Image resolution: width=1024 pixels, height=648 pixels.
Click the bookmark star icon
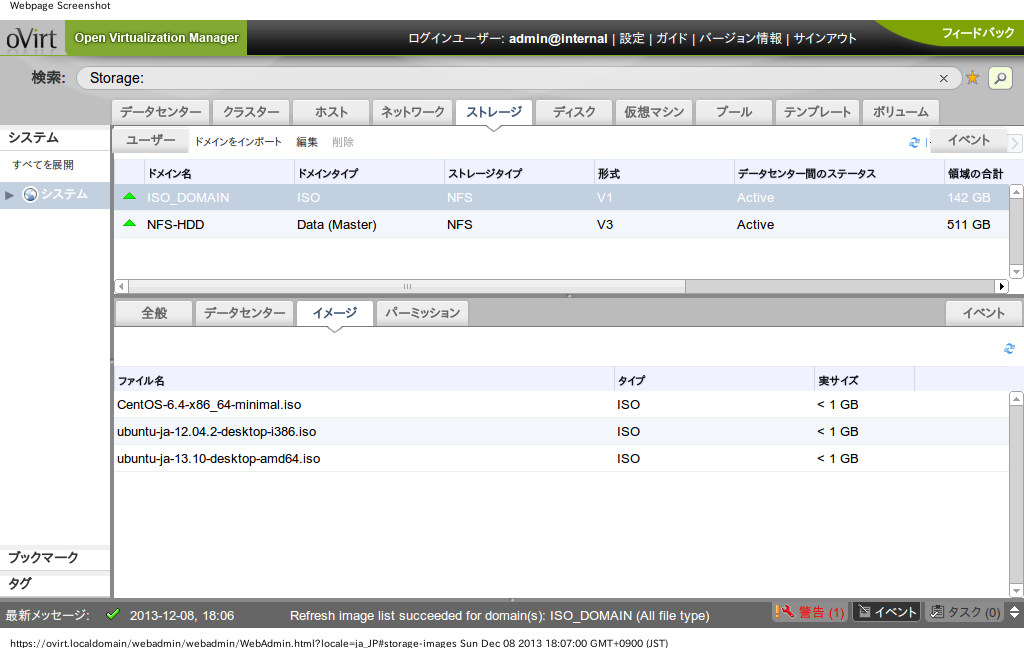tap(972, 78)
